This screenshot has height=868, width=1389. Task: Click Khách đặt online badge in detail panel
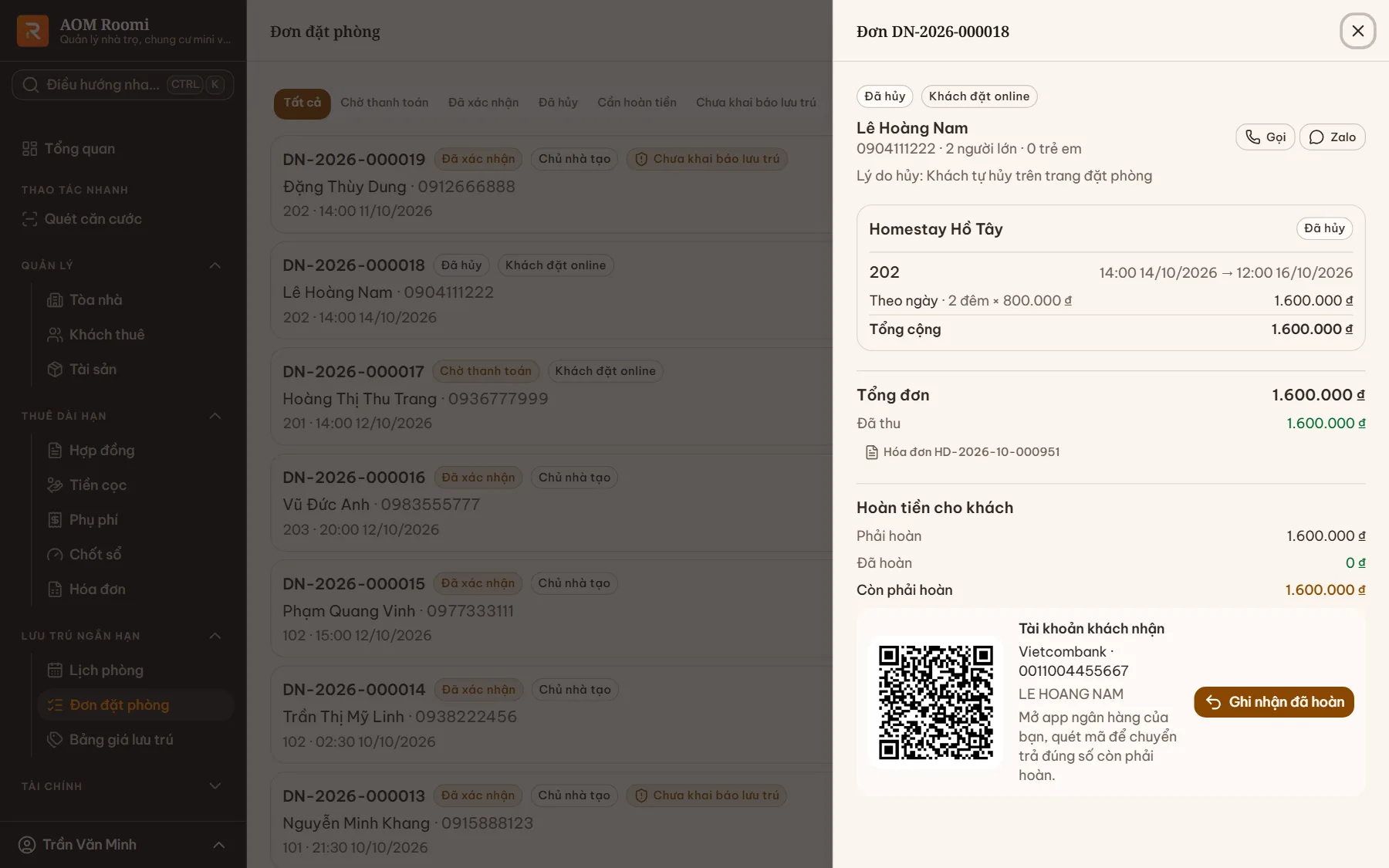(x=979, y=96)
